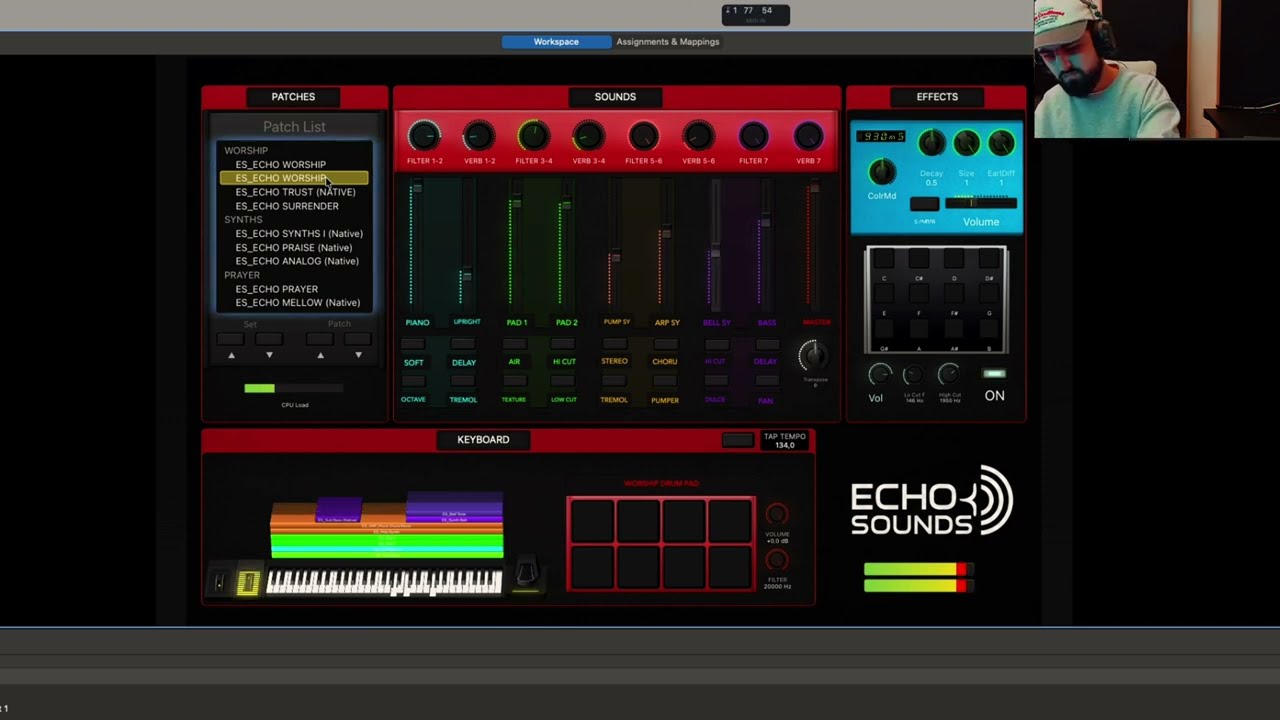1280x720 pixels.
Task: Click the TAP TEMPO button
Action: point(738,440)
